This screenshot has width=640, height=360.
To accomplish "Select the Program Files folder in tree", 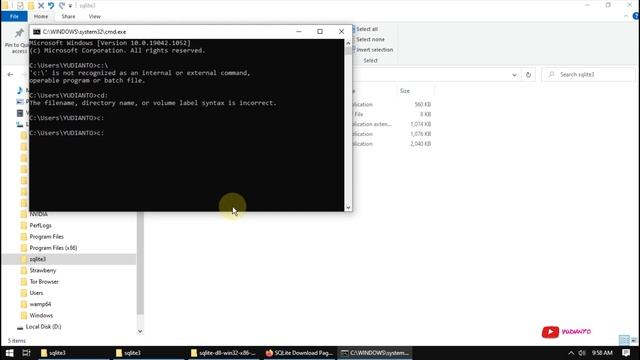I will [x=47, y=237].
